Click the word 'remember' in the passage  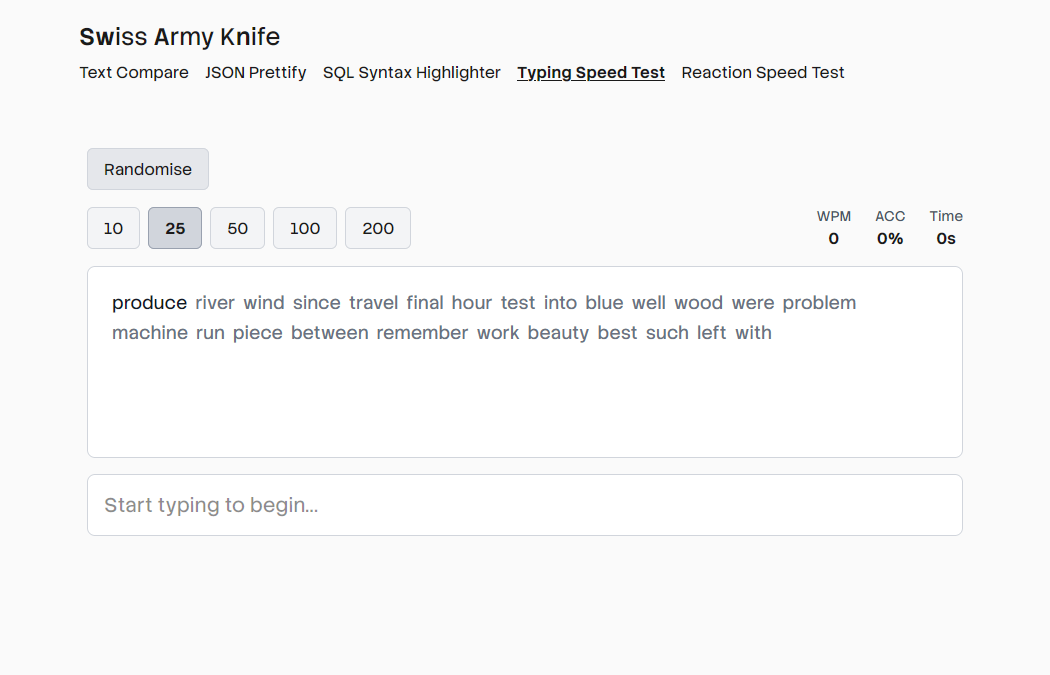[x=422, y=332]
